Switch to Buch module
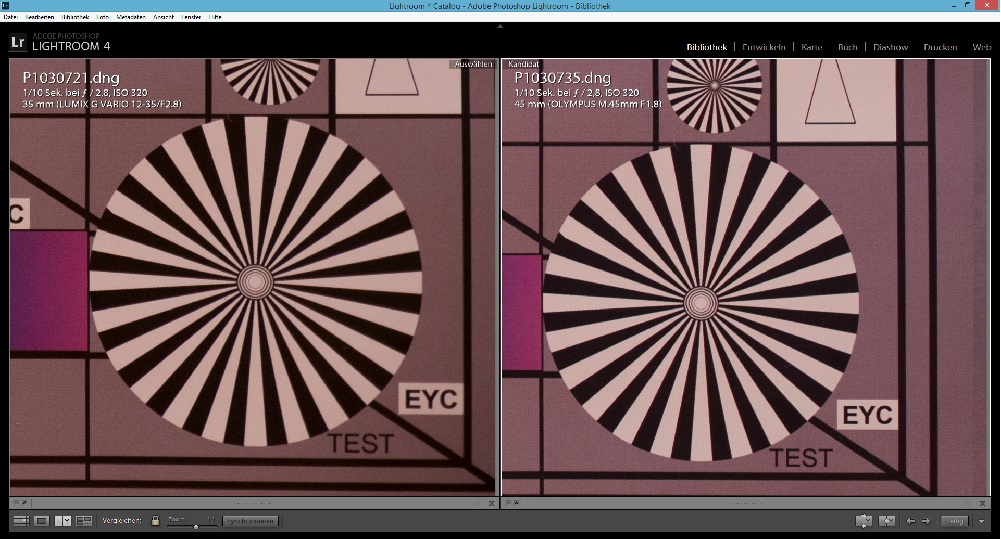 (x=848, y=47)
